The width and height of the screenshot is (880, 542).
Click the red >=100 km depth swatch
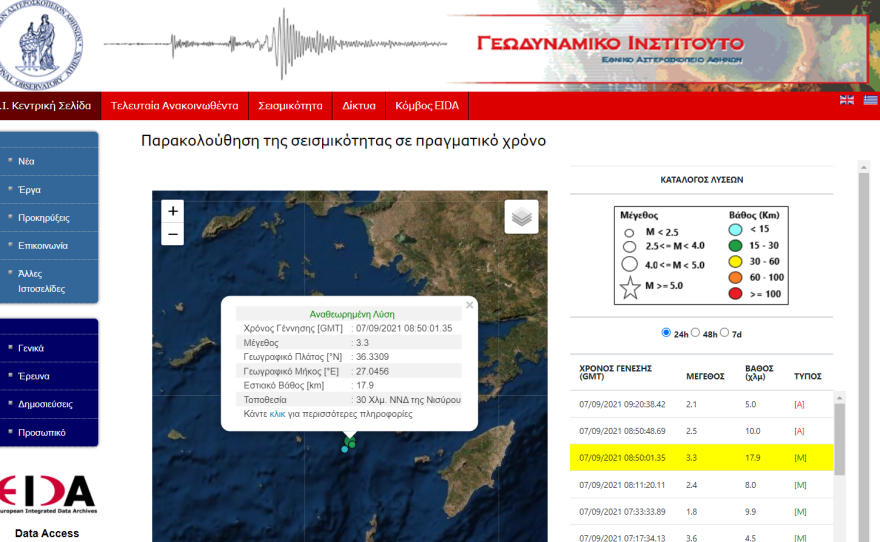pyautogui.click(x=735, y=294)
